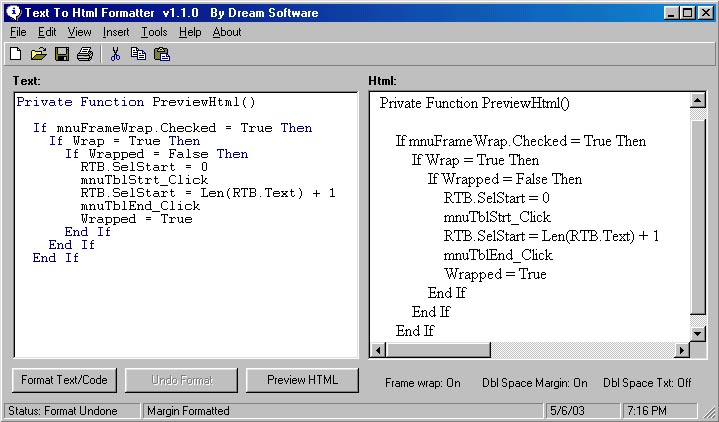Click the New document toolbar icon
The width and height of the screenshot is (719, 422).
pyautogui.click(x=15, y=54)
